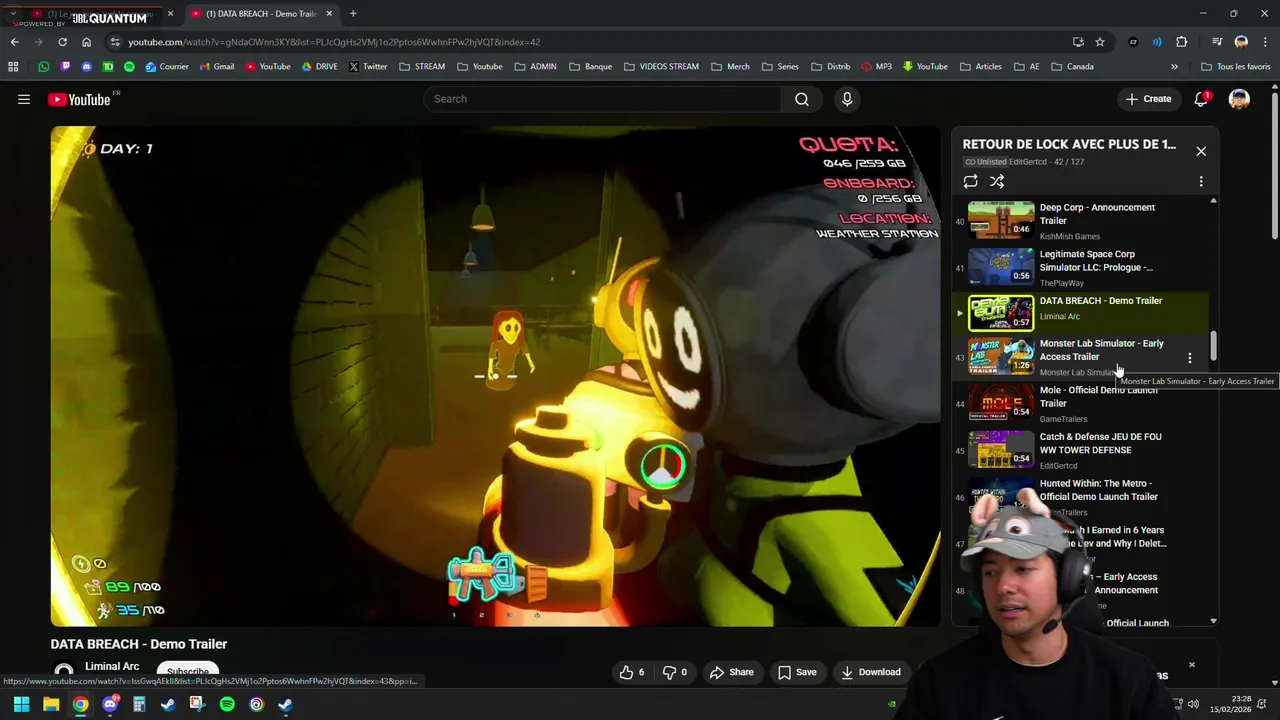
Task: Open the Twitch bookmark icon
Action: (65, 67)
